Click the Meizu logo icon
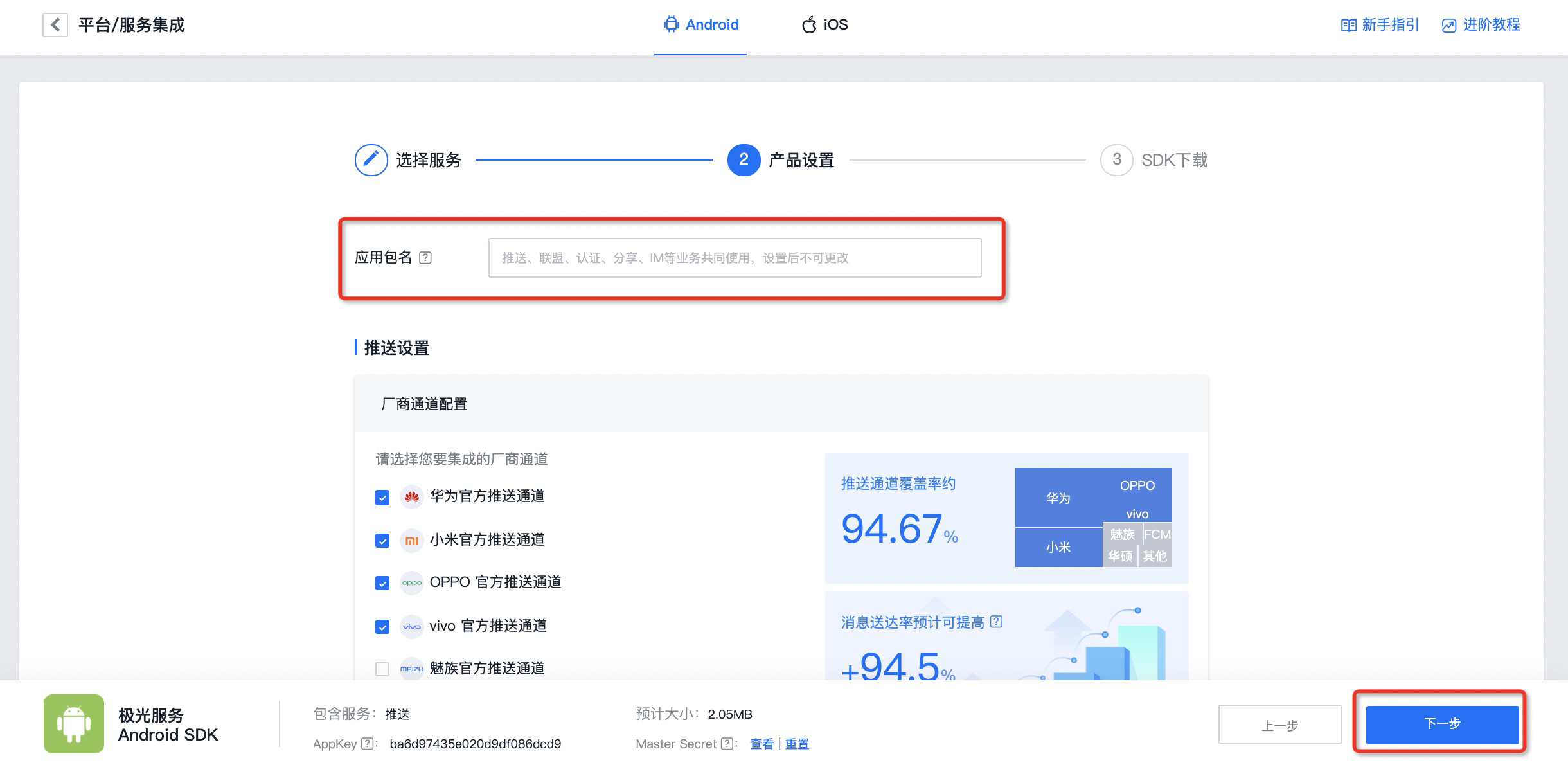Viewport: 1568px width, 765px height. 411,669
